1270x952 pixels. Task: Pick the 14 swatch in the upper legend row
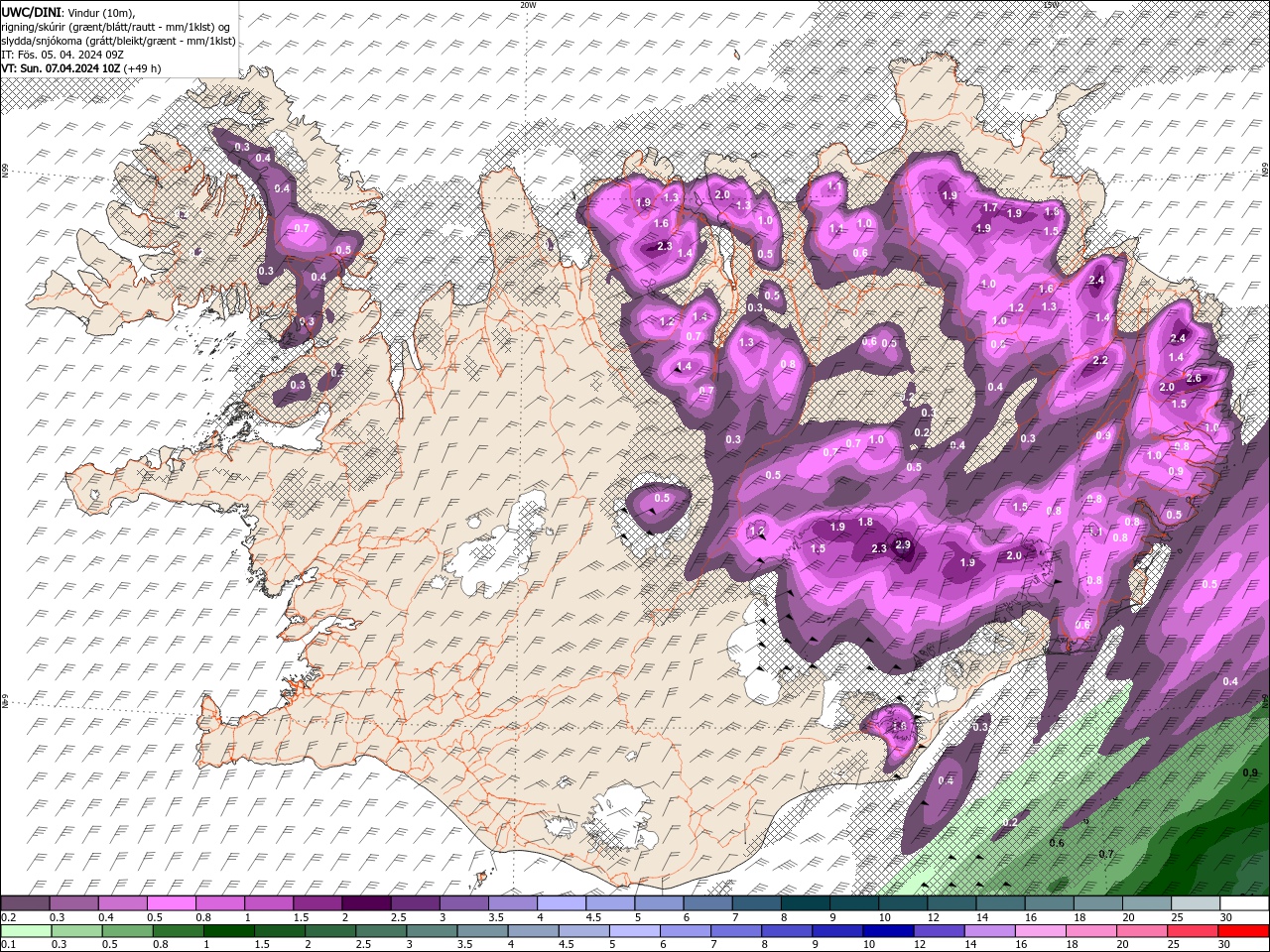point(1000,903)
